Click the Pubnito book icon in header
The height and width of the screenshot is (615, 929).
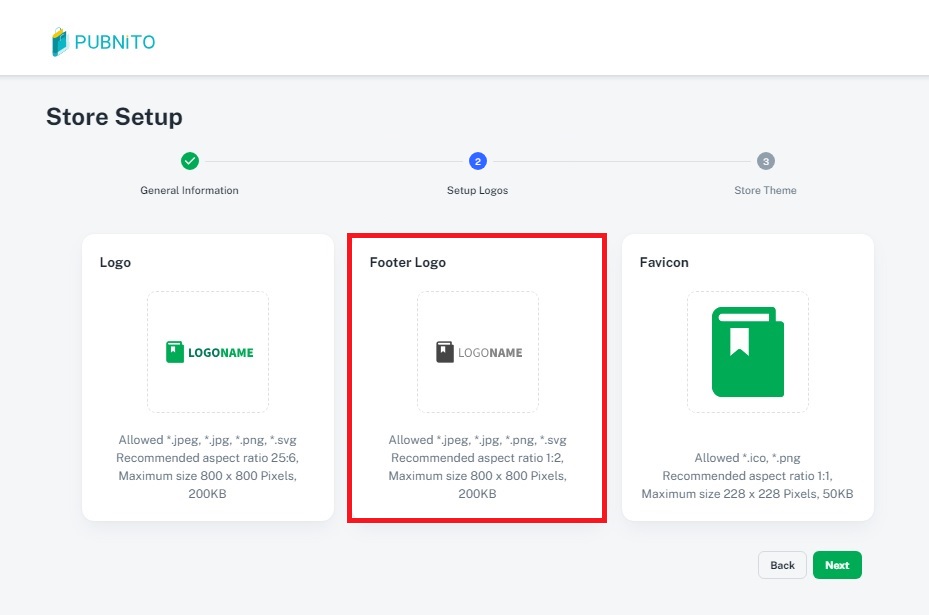tap(60, 42)
